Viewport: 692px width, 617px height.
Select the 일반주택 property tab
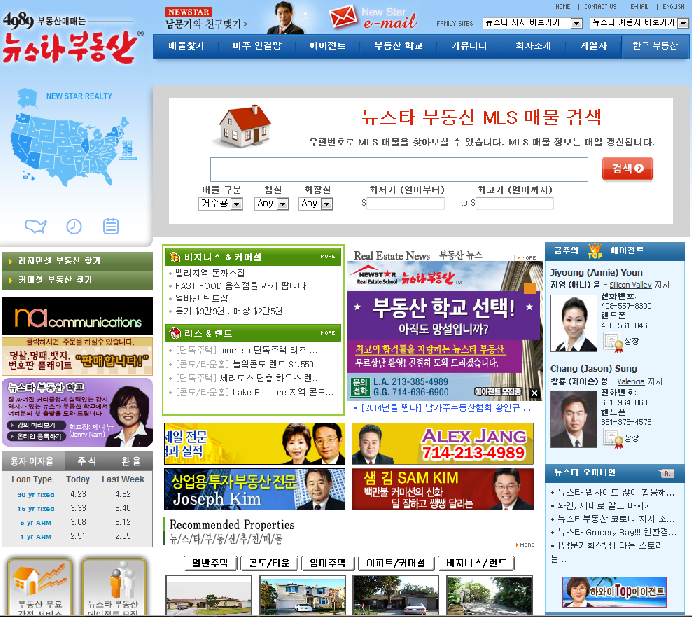pyautogui.click(x=209, y=563)
